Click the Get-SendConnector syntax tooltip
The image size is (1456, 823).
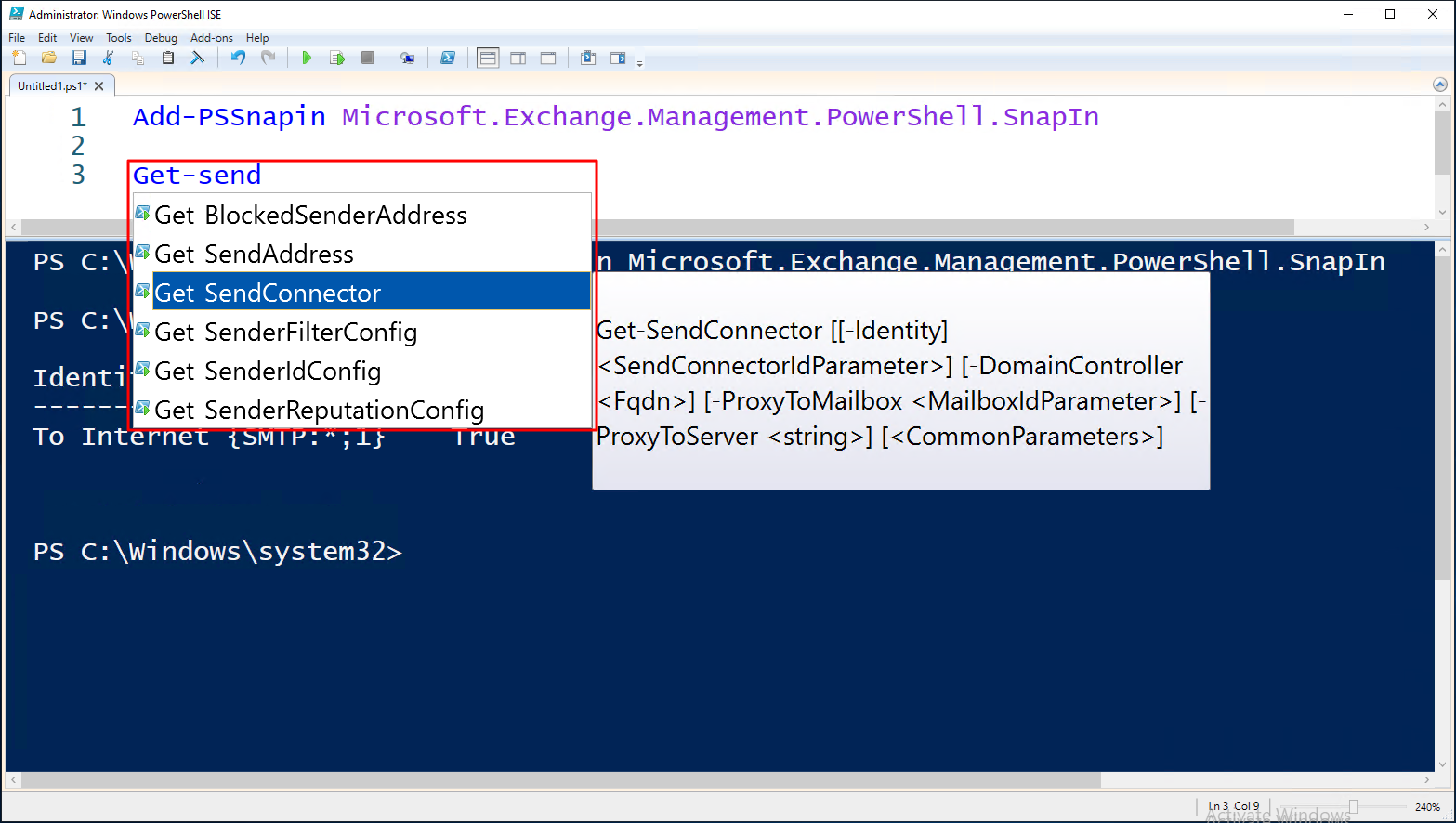(901, 382)
